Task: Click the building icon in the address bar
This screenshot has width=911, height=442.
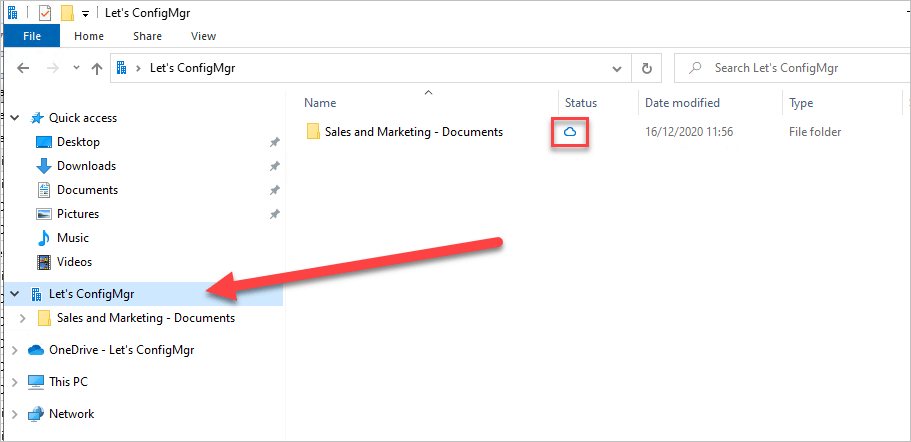Action: click(121, 68)
